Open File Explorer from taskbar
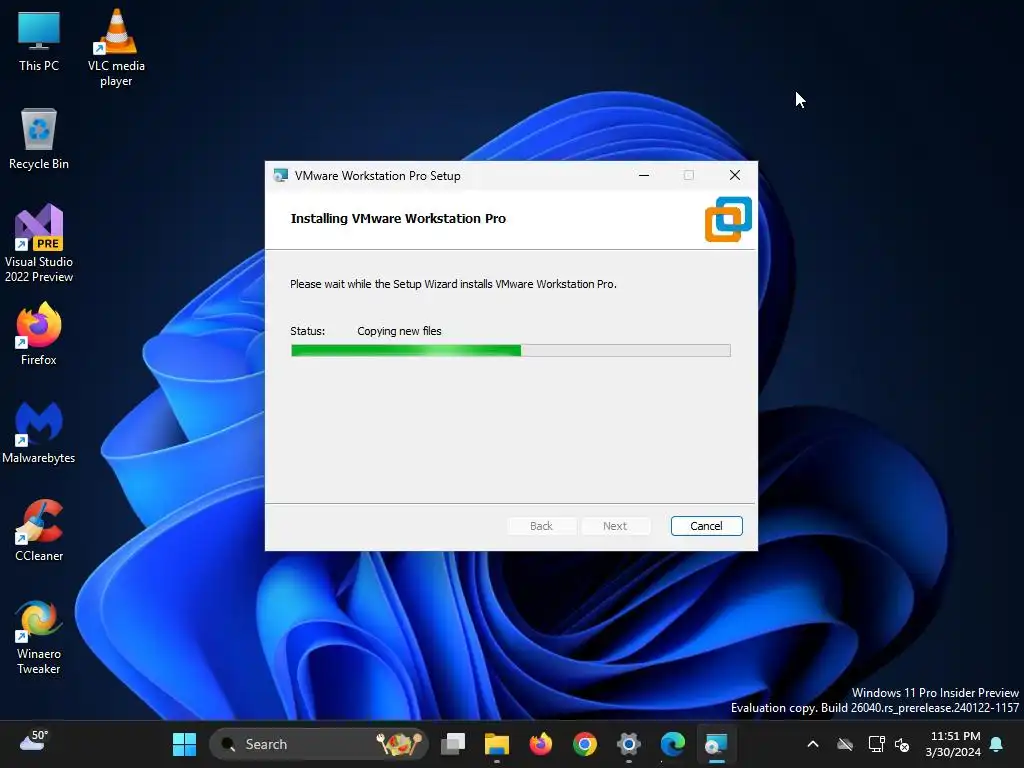 click(496, 744)
